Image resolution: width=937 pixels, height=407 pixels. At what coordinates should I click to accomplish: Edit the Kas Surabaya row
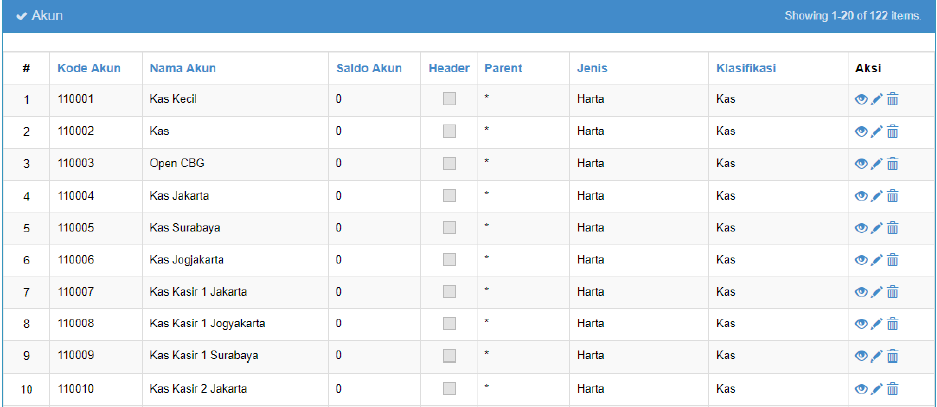coord(877,228)
